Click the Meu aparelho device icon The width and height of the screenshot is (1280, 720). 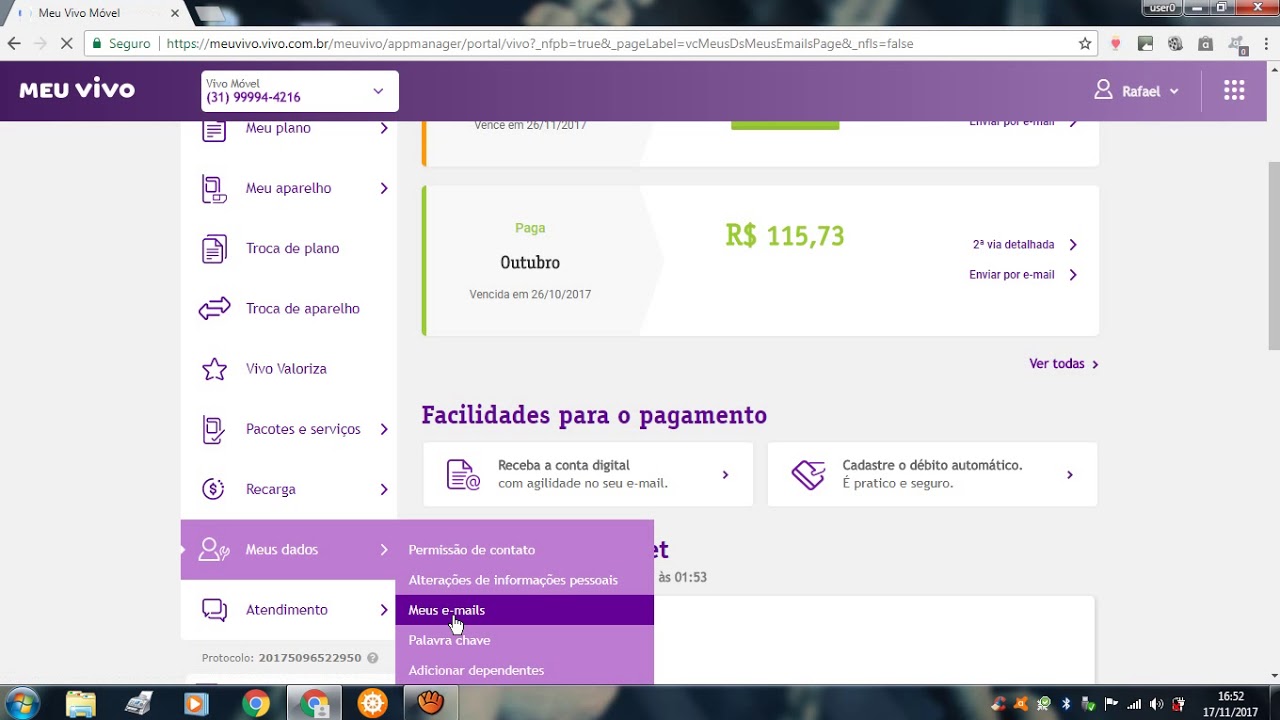214,189
